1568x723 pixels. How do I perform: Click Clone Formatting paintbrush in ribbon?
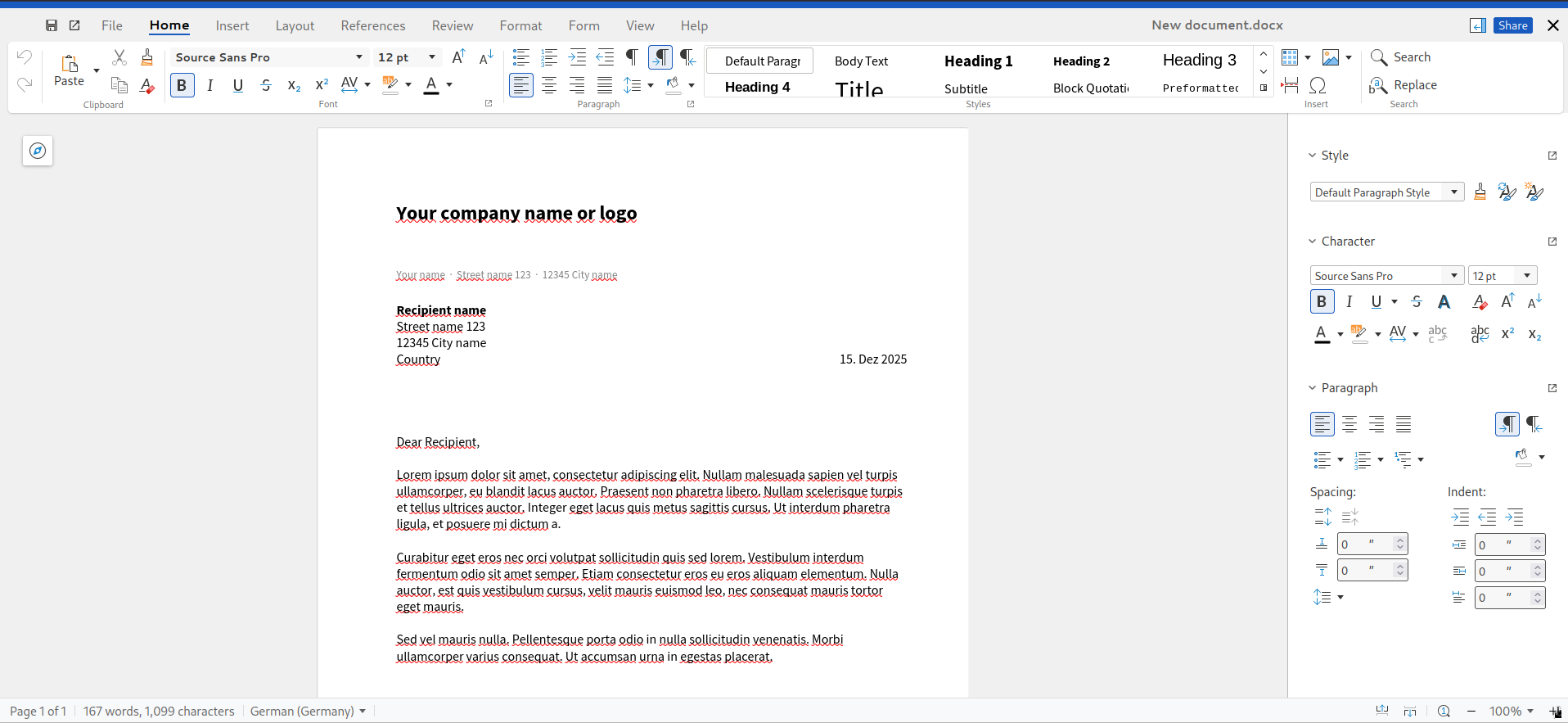[x=147, y=57]
